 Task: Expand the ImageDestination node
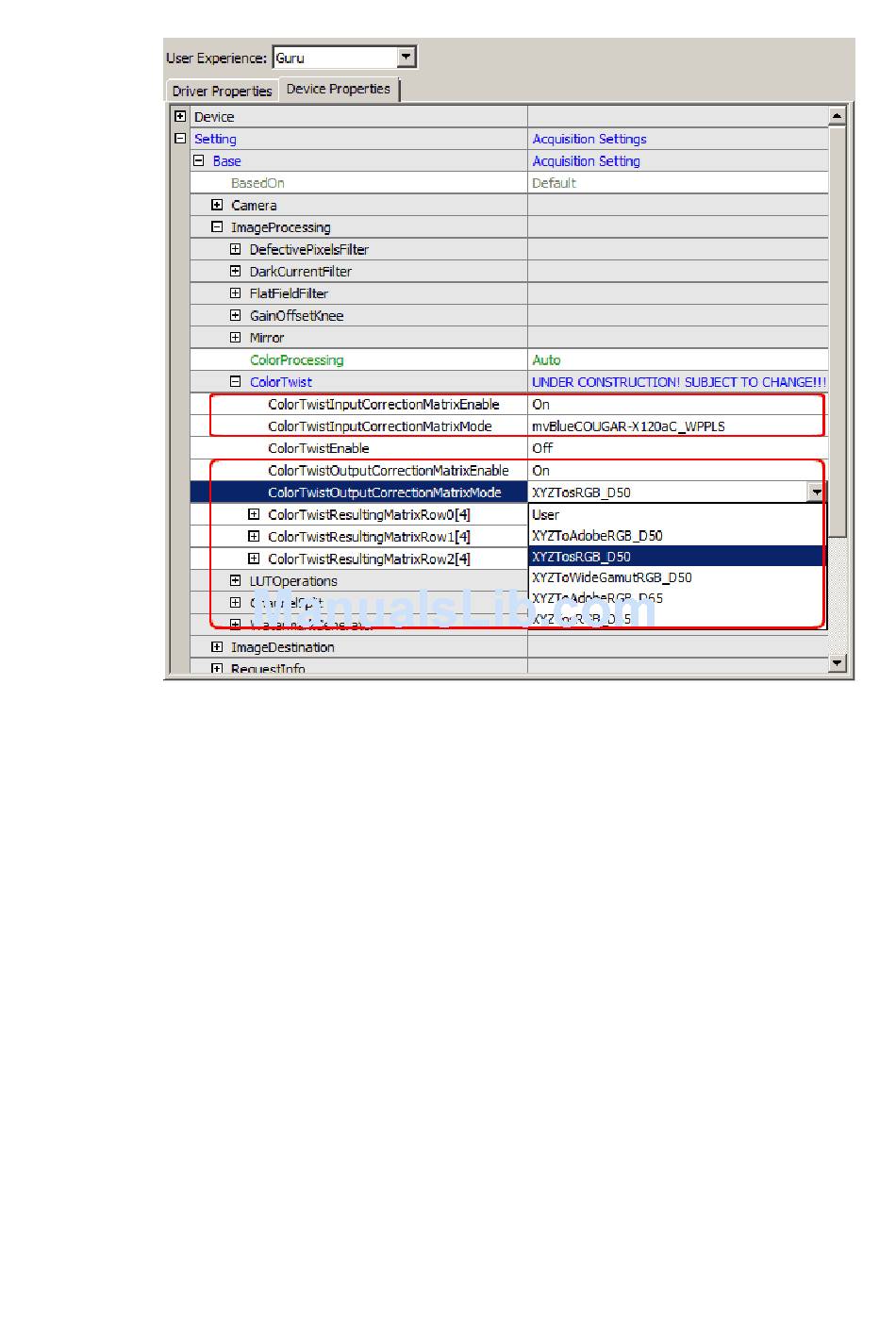217,646
